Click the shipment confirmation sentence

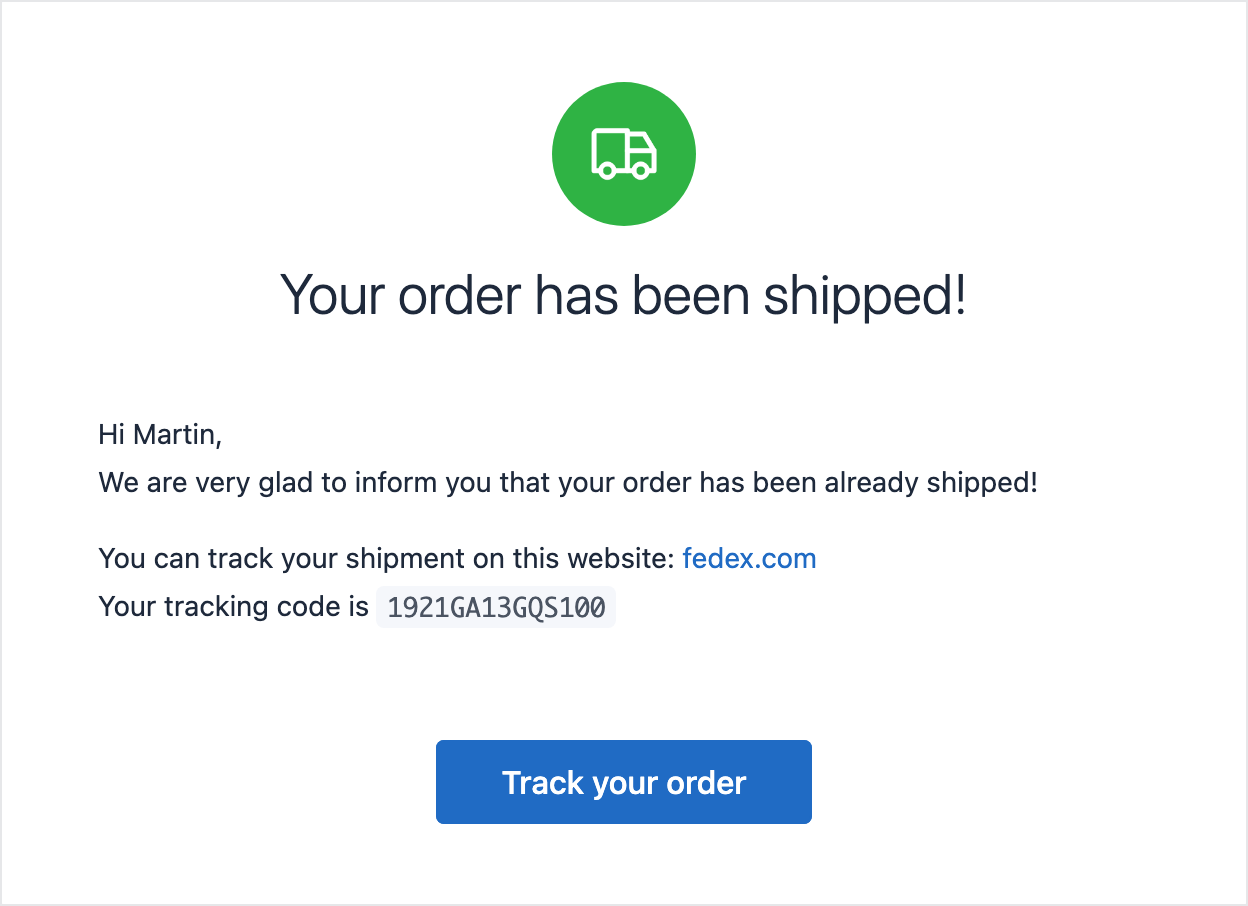[x=568, y=482]
